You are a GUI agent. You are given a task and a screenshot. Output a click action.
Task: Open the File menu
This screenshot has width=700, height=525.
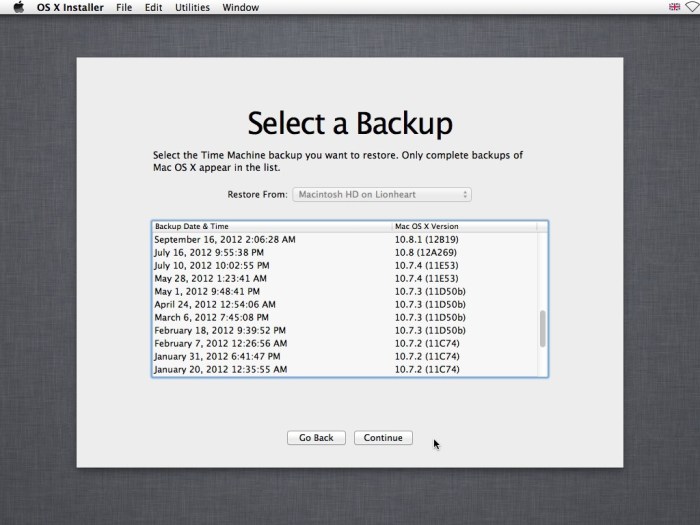coord(124,7)
